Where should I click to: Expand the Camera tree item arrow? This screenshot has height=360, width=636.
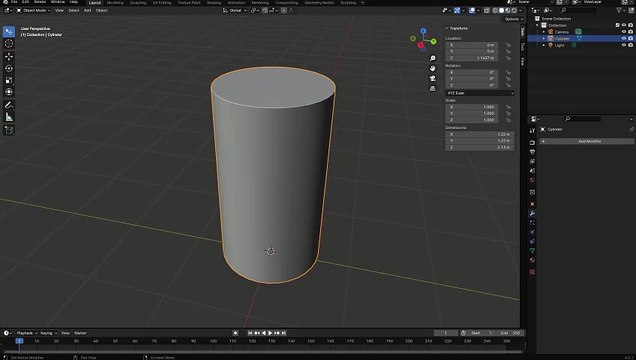tap(544, 32)
